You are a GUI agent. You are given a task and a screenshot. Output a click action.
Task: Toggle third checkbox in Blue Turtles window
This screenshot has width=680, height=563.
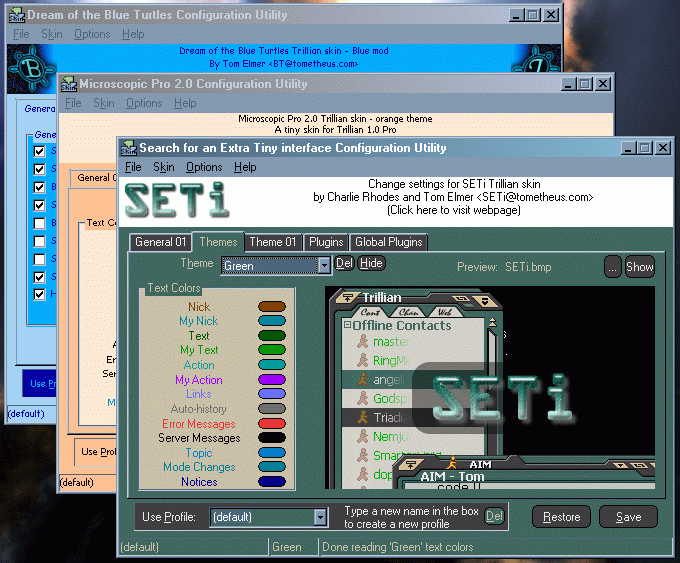click(39, 187)
